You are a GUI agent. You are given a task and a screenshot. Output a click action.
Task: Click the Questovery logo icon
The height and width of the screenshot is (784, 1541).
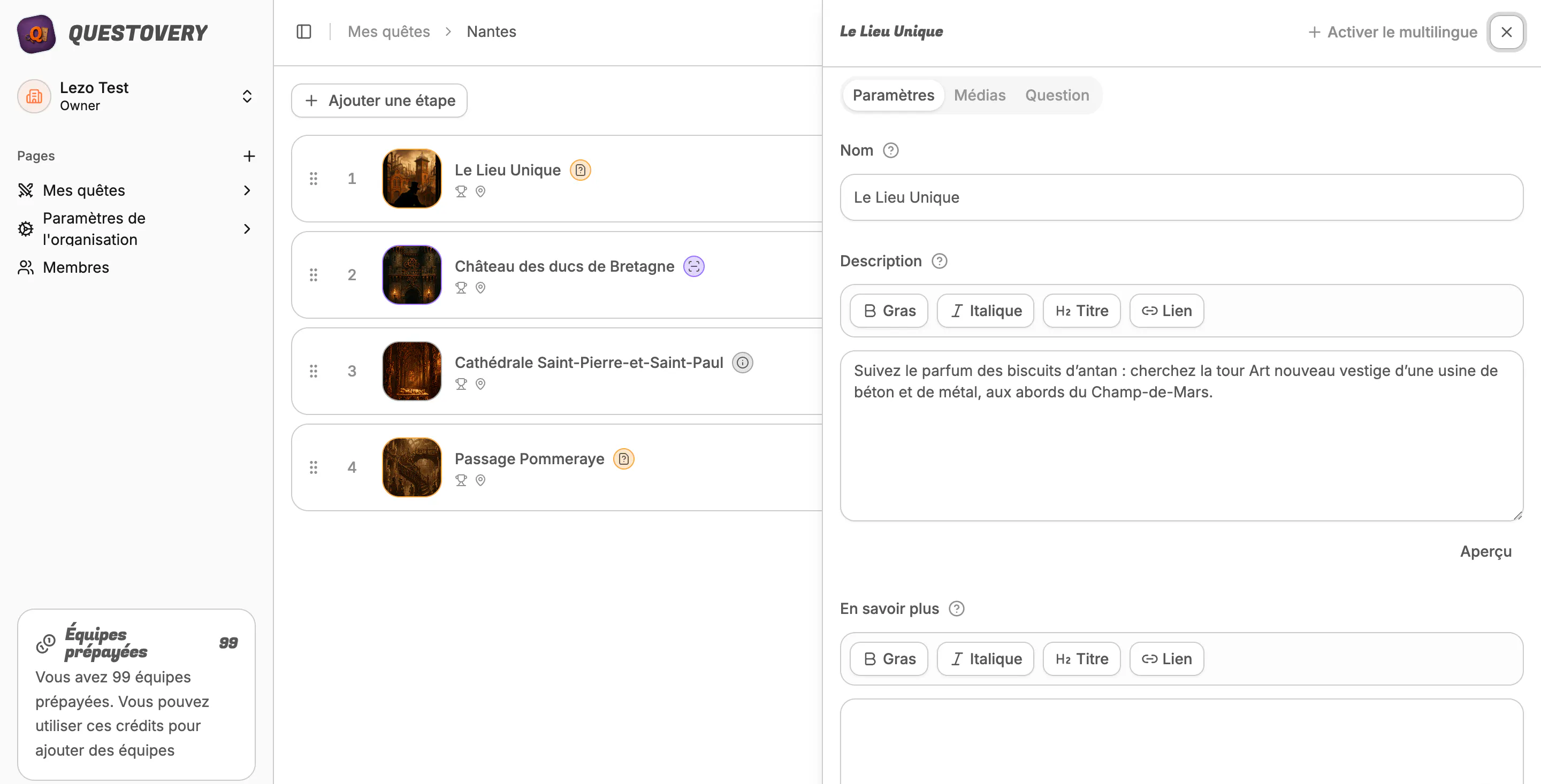36,34
